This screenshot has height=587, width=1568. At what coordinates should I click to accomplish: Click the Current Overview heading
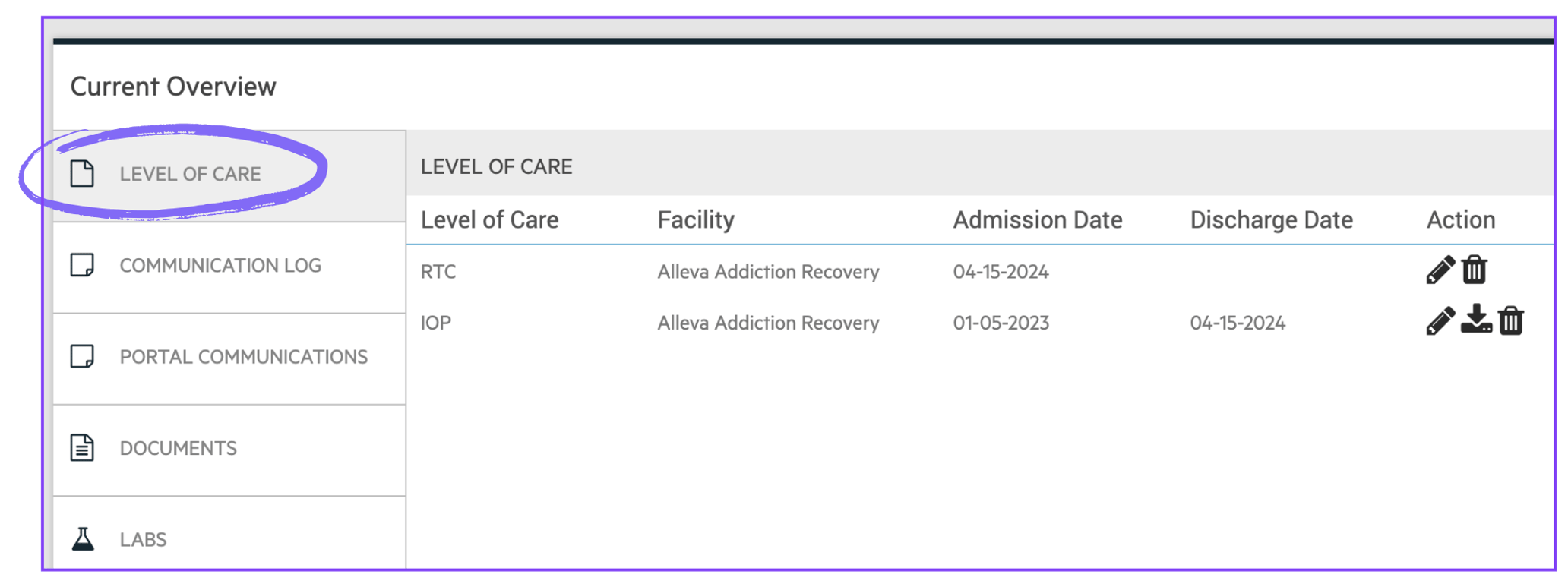(173, 86)
